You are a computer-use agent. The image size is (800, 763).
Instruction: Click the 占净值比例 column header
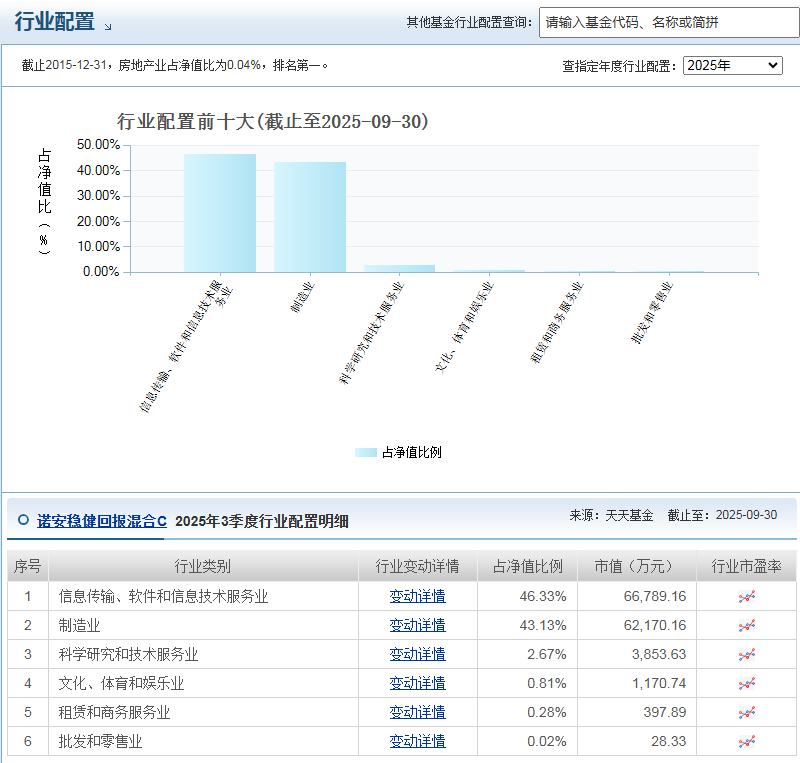pyautogui.click(x=527, y=566)
